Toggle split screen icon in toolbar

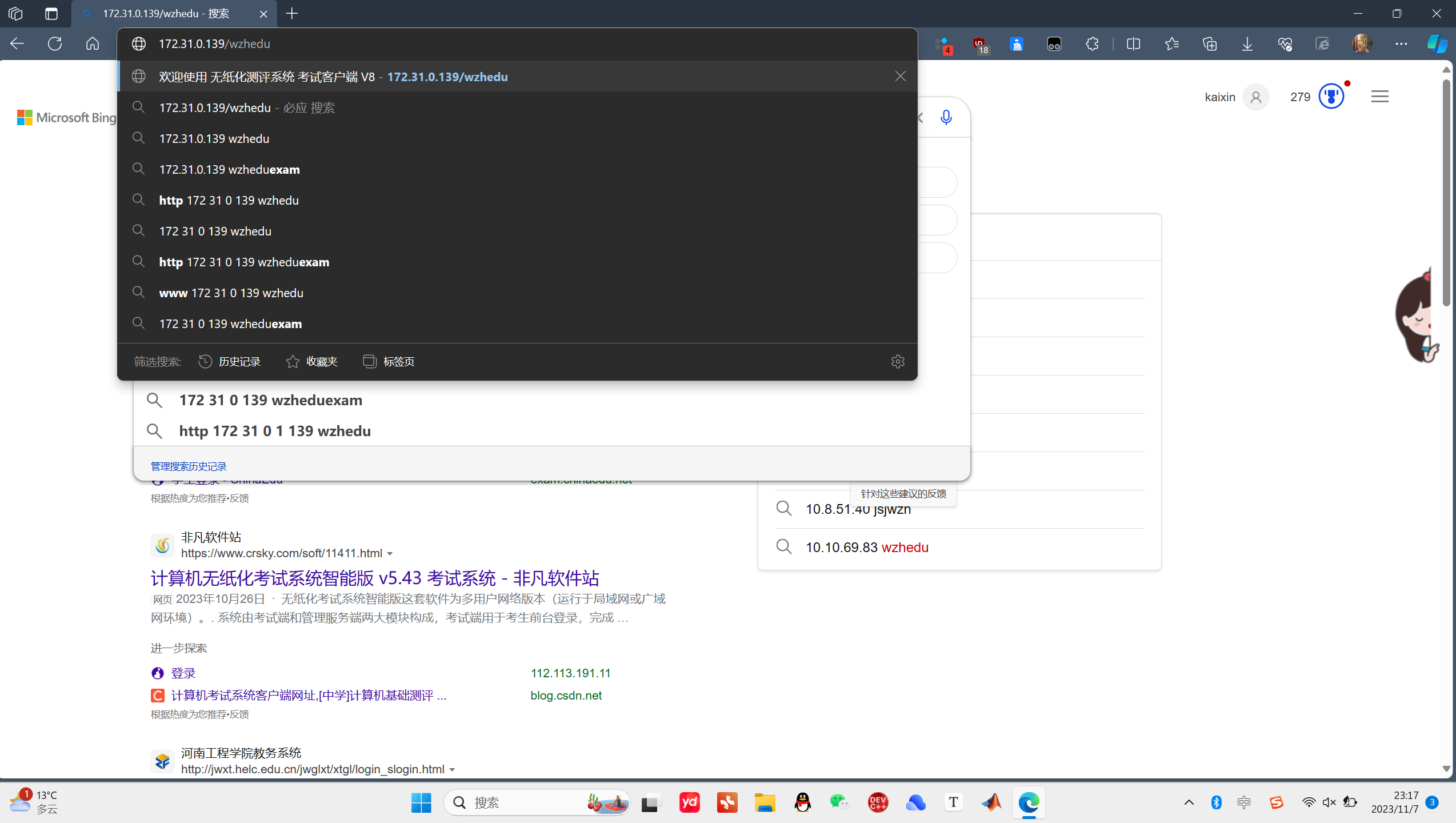tap(1133, 43)
